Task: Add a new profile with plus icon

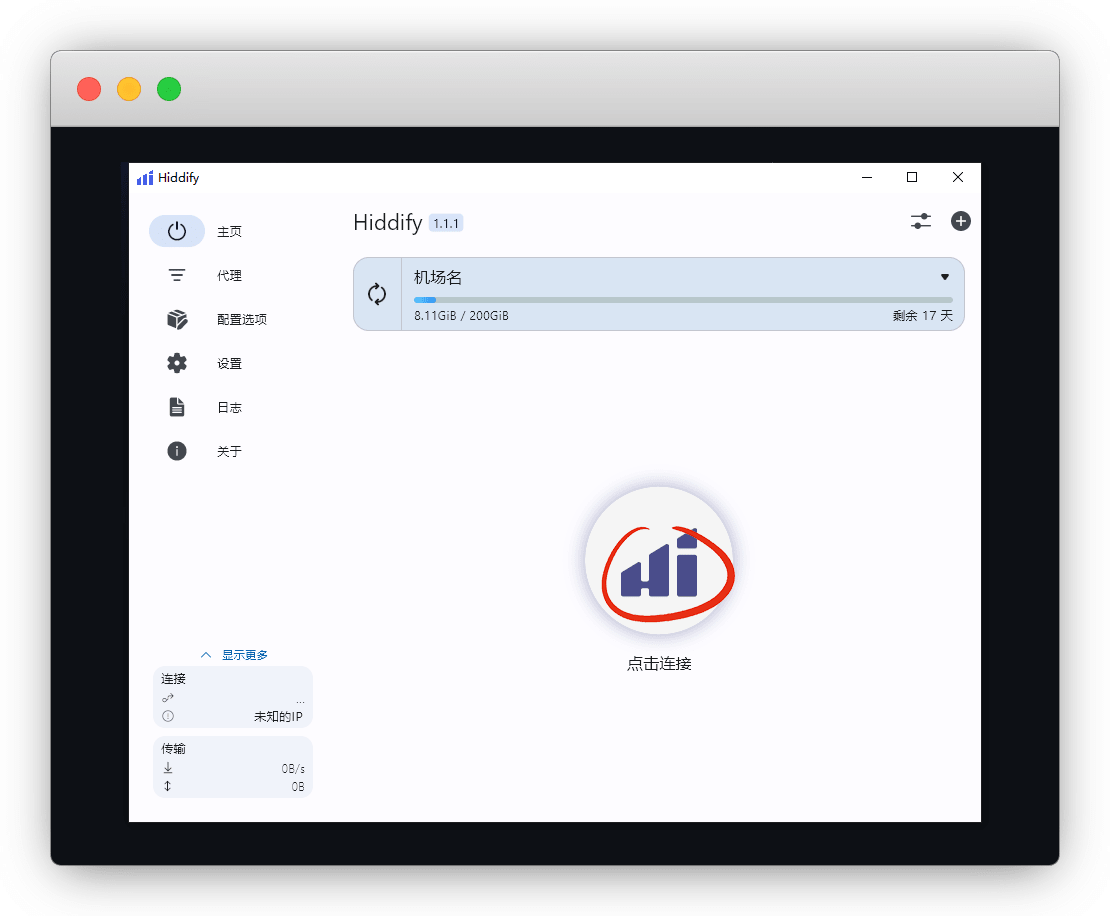Action: [960, 221]
